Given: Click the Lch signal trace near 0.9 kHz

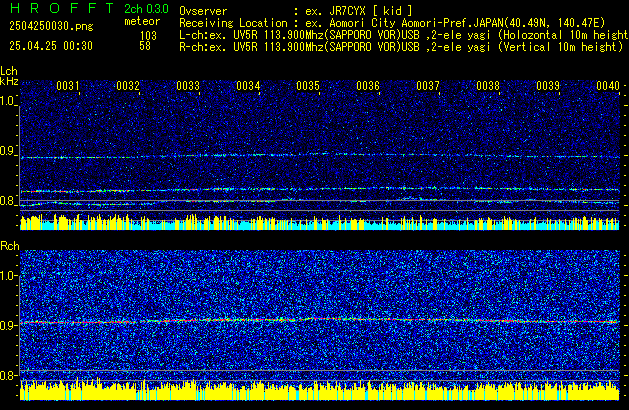Looking at the screenshot, I should [x=320, y=156].
